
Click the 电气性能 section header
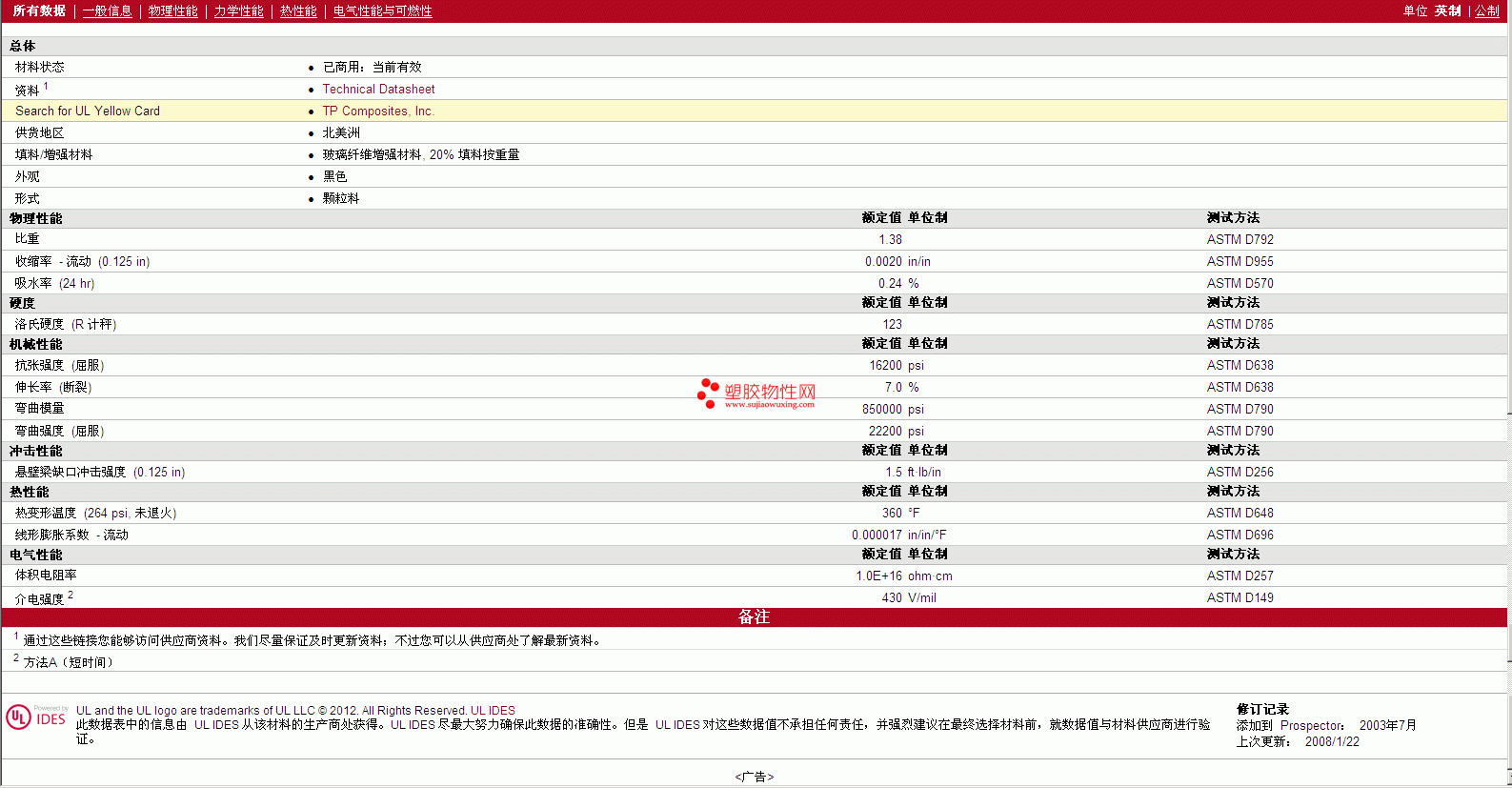point(35,555)
